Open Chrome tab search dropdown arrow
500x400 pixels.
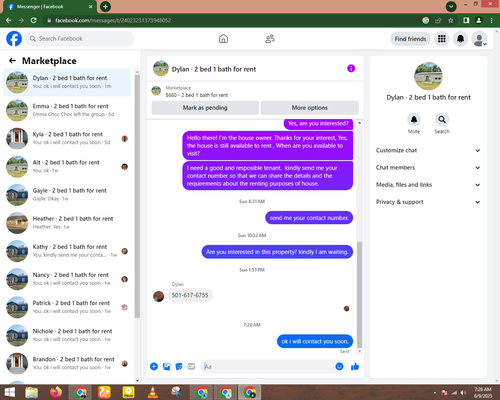pyautogui.click(x=451, y=6)
